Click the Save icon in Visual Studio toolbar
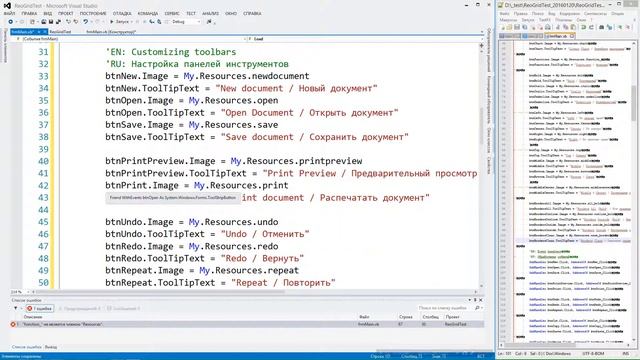The image size is (640, 360). (x=51, y=22)
